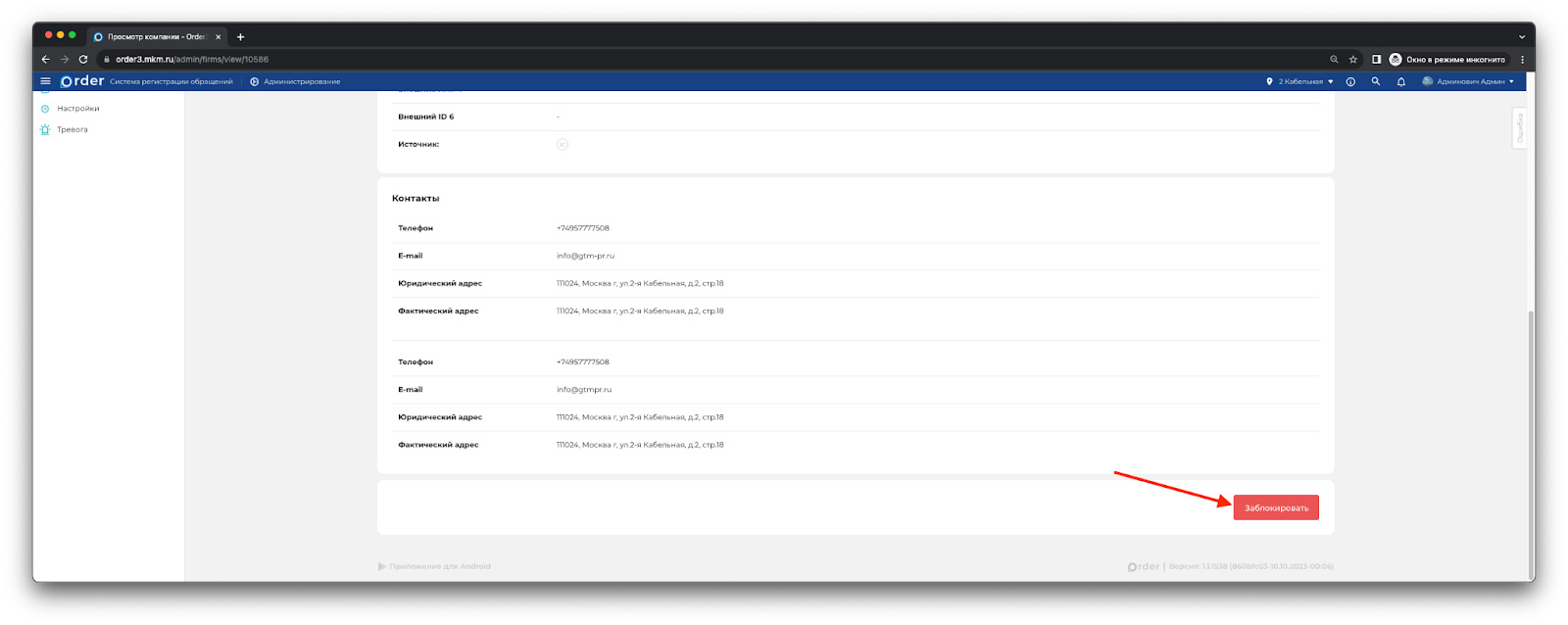
Task: Reload the page with browser refresh icon
Action: click(x=83, y=60)
